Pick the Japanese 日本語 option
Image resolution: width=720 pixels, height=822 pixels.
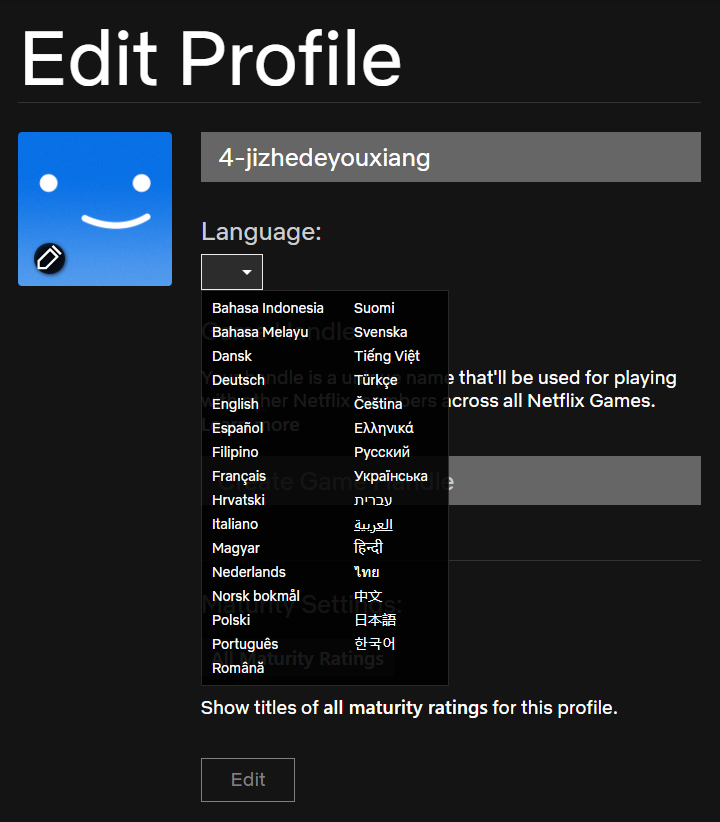(375, 620)
